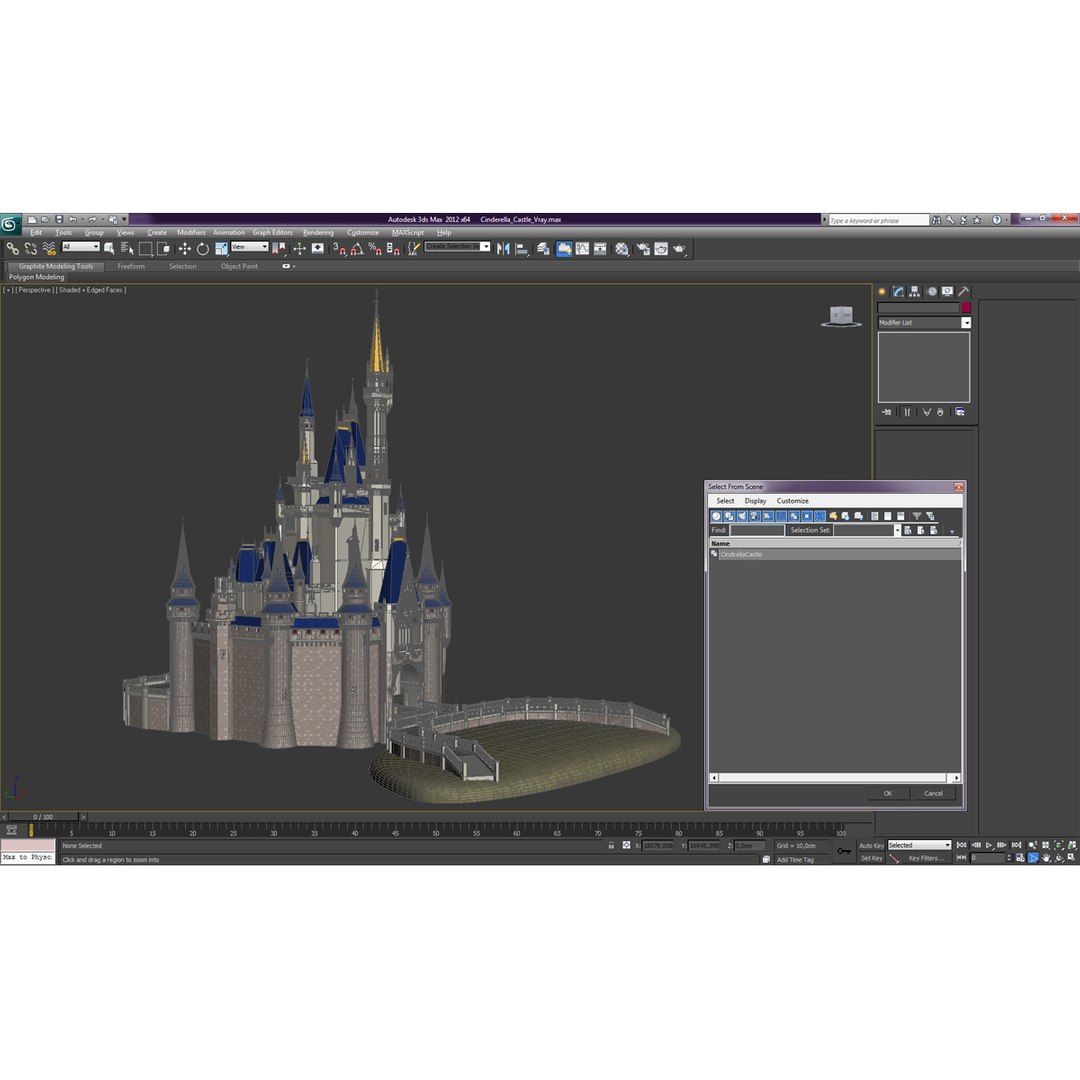Activate the Select and Move tool
1080x1080 pixels.
pyautogui.click(x=185, y=249)
